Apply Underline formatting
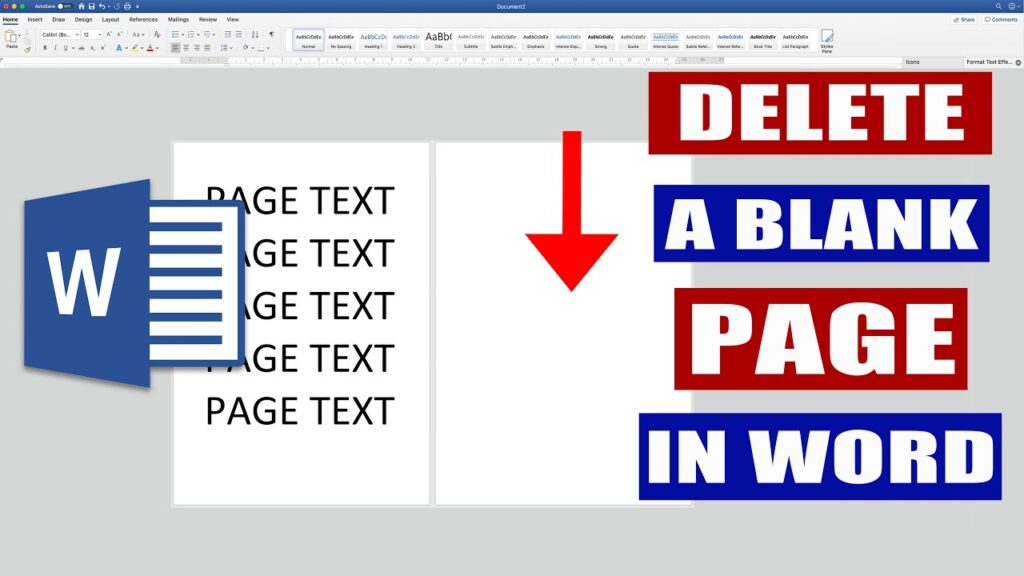This screenshot has width=1024, height=576. pos(66,48)
